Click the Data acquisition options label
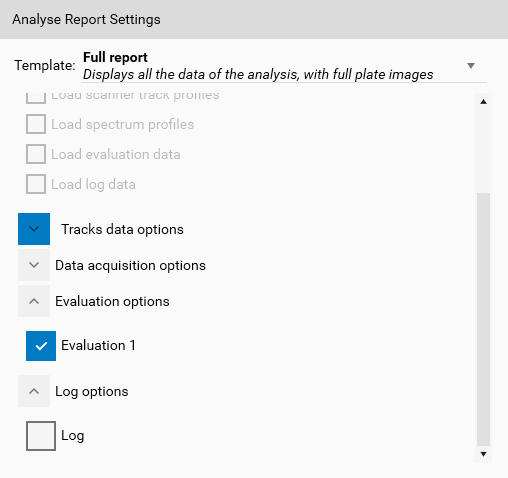Image resolution: width=508 pixels, height=478 pixels. point(130,265)
